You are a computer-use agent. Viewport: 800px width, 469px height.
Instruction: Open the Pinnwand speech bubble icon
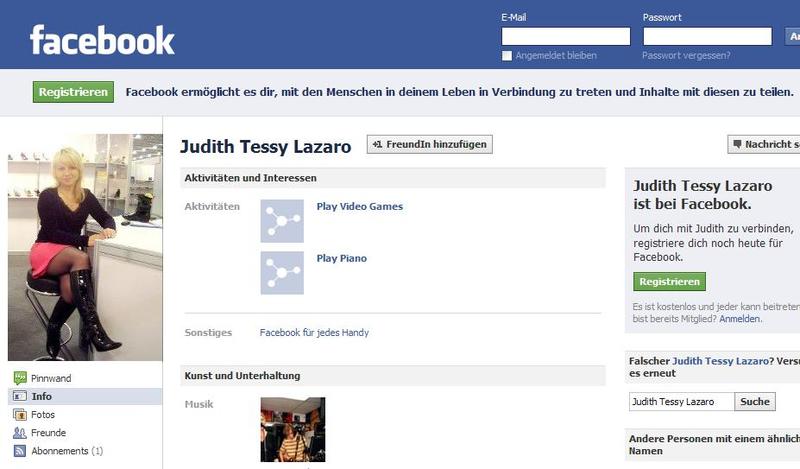20,378
